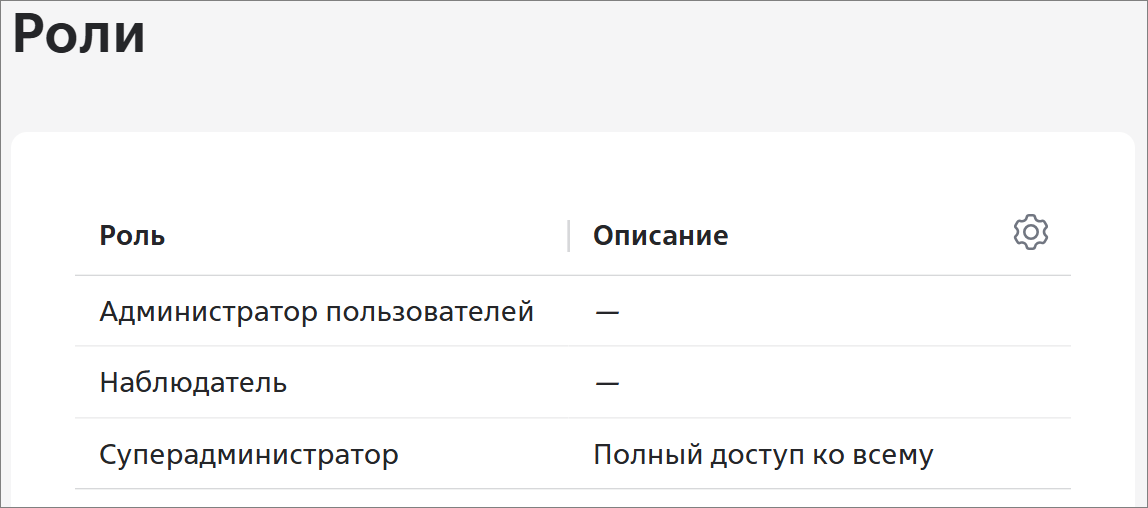
Task: Click the dash in Администратор пользователей description
Action: coord(607,313)
